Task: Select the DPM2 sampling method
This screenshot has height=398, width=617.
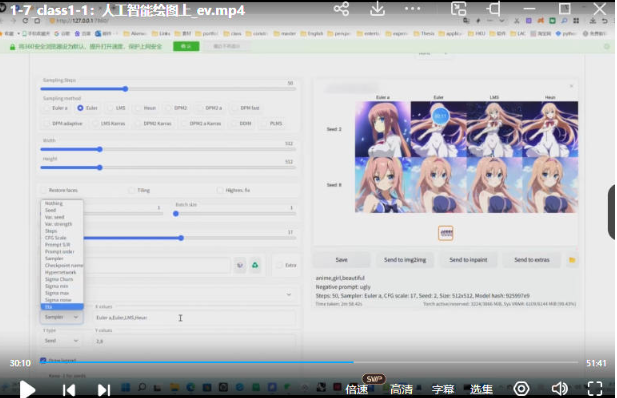Action: click(176, 108)
